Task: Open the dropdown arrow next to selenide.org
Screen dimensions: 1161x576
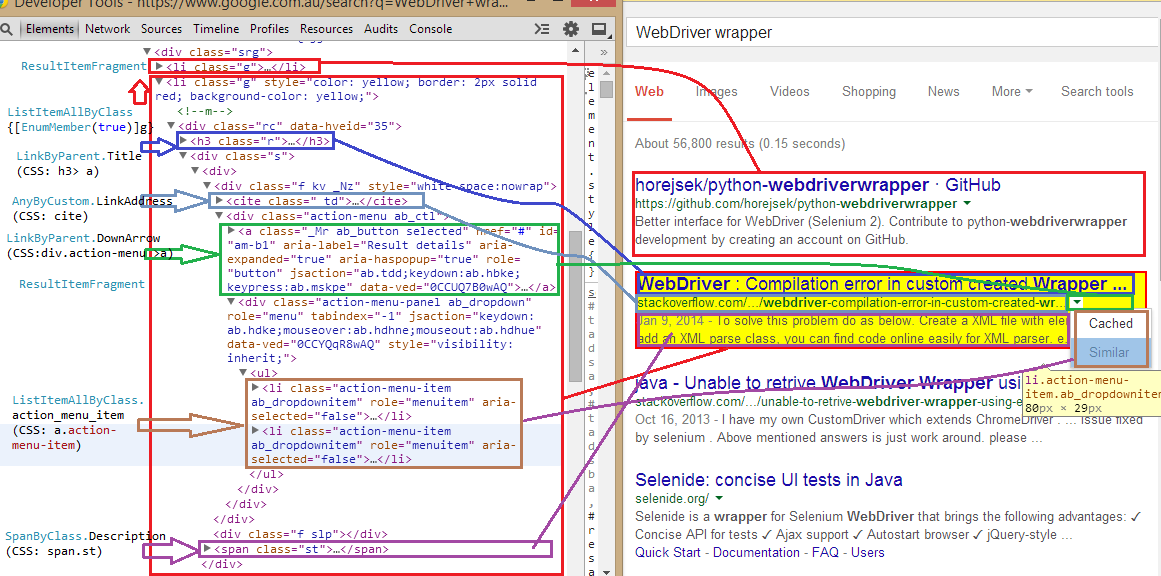Action: point(719,498)
